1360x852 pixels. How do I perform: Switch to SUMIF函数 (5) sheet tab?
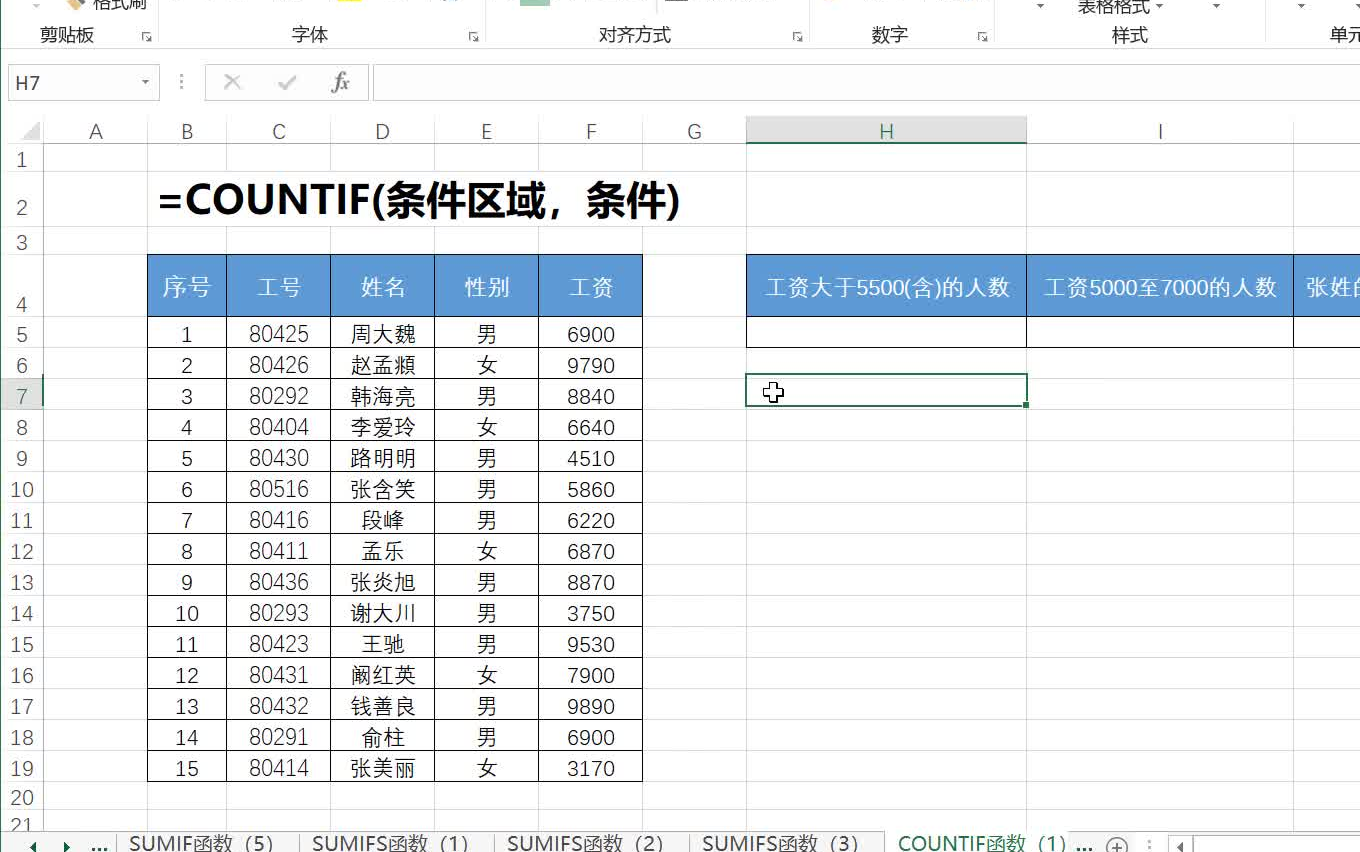201,844
